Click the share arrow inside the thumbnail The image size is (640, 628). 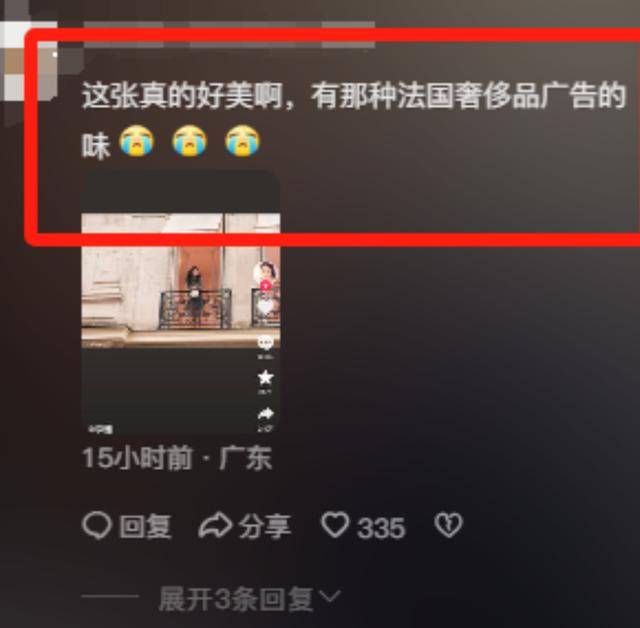pyautogui.click(x=265, y=414)
